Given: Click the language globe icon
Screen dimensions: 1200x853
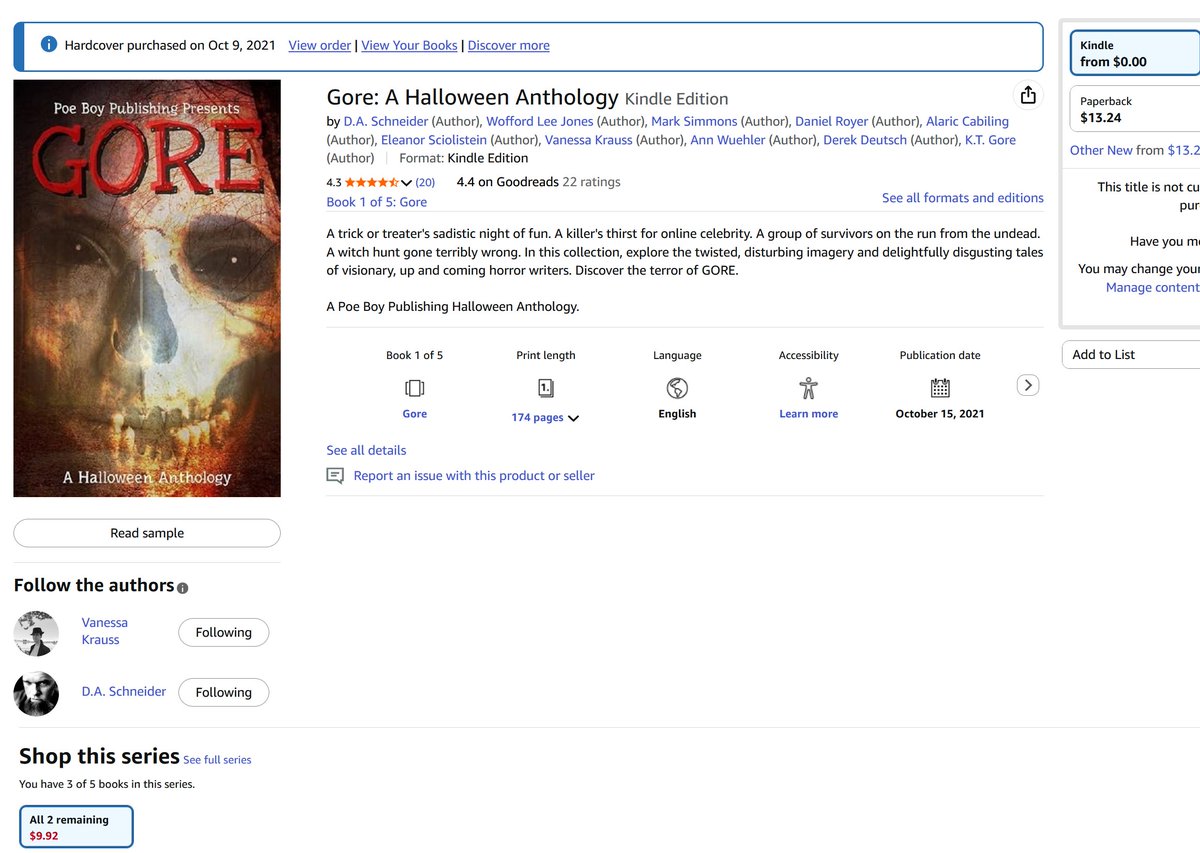Looking at the screenshot, I should (677, 388).
